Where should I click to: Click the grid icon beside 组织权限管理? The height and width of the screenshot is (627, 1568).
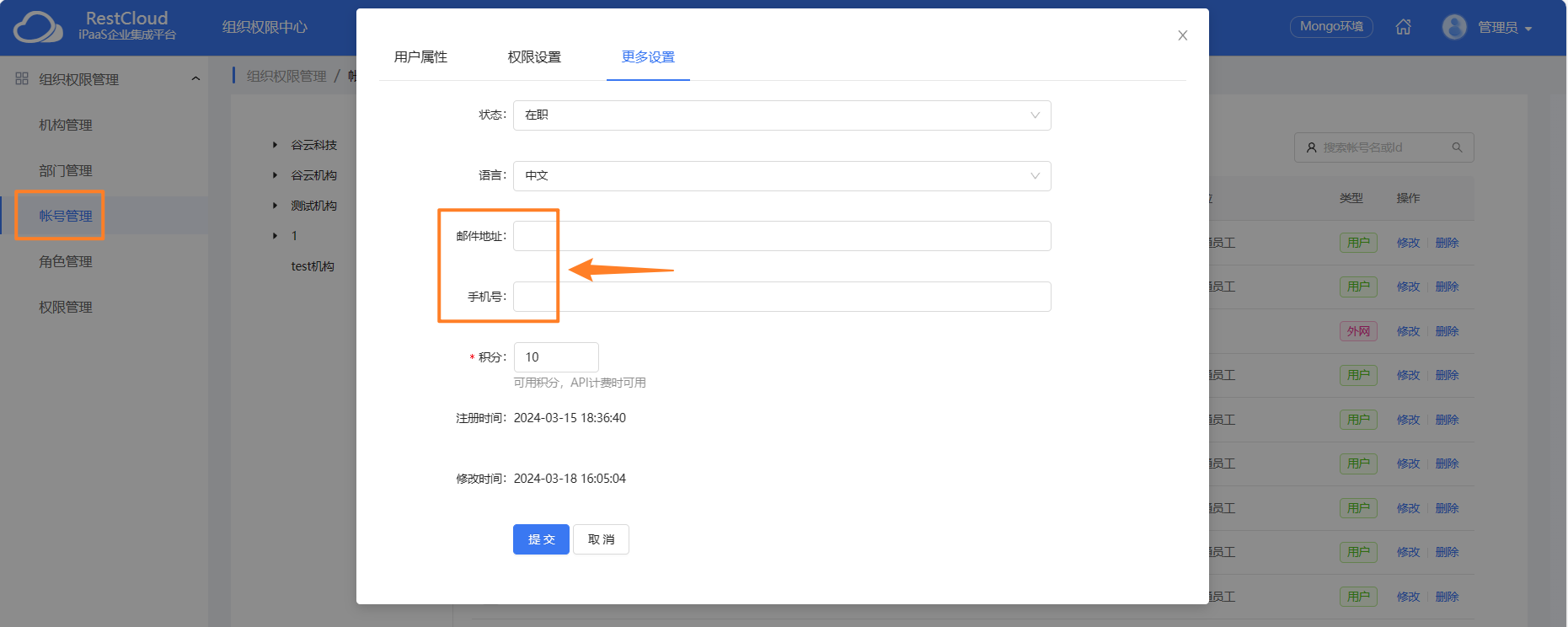pyautogui.click(x=22, y=78)
